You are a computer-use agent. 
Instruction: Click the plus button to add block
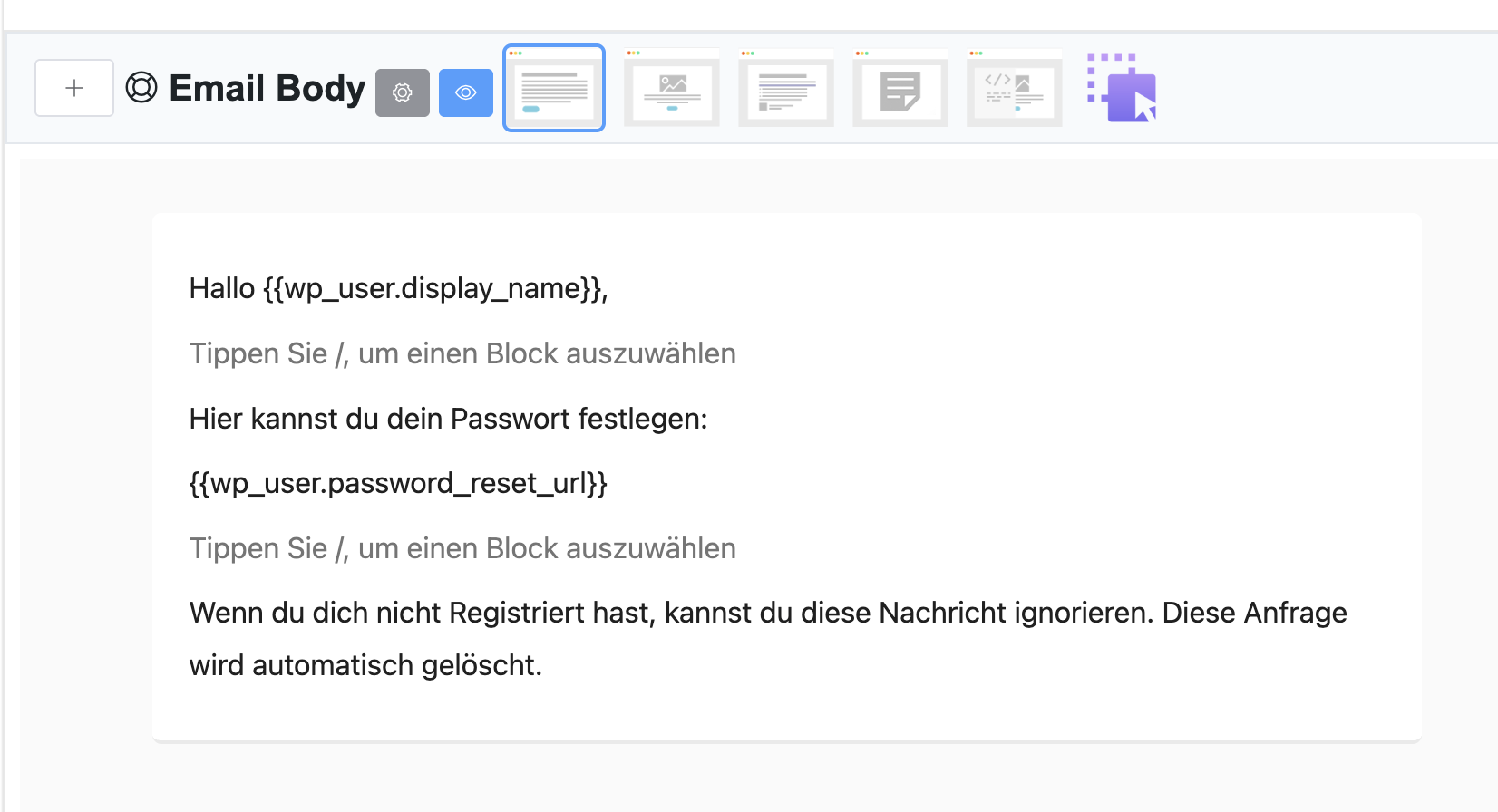[74, 88]
